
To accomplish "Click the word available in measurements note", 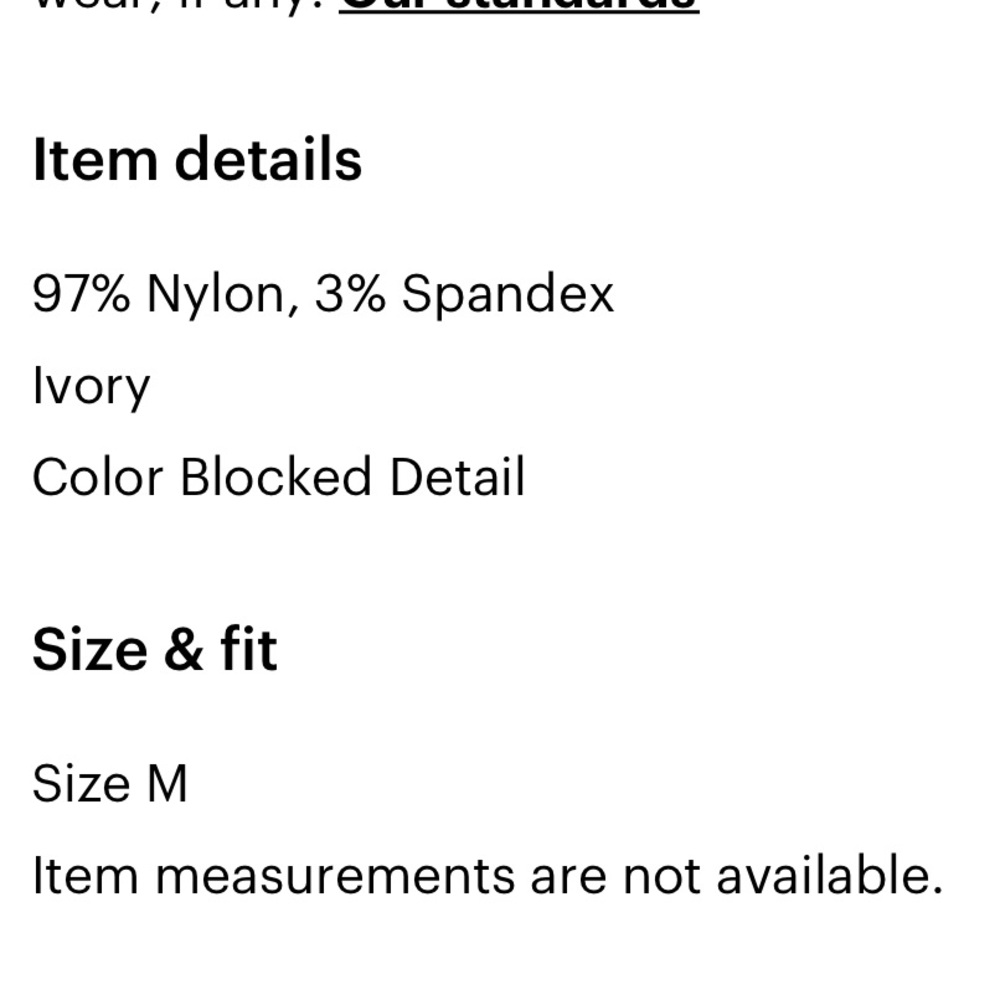I will coord(829,876).
